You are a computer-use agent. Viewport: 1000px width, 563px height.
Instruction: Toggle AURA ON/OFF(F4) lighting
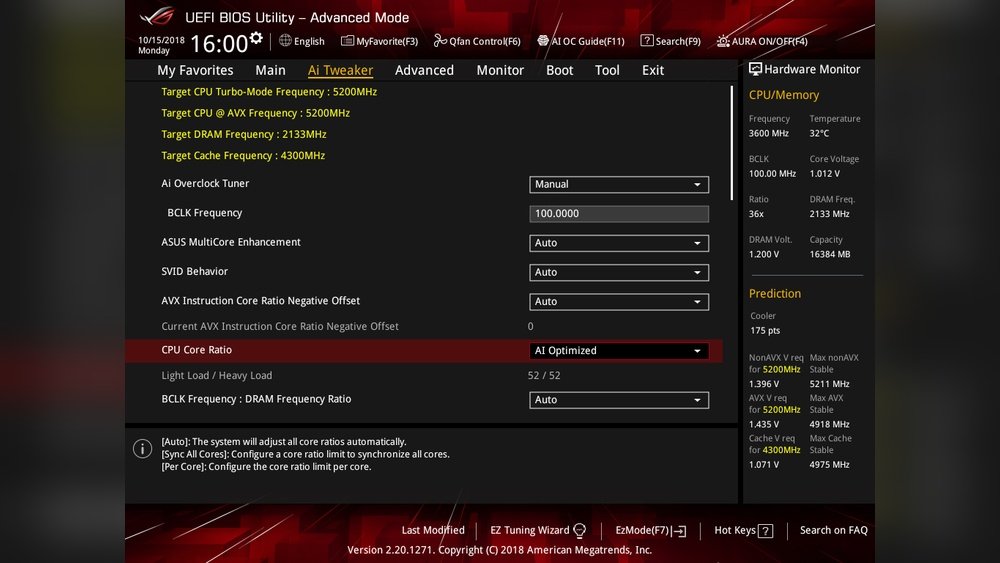(723, 41)
